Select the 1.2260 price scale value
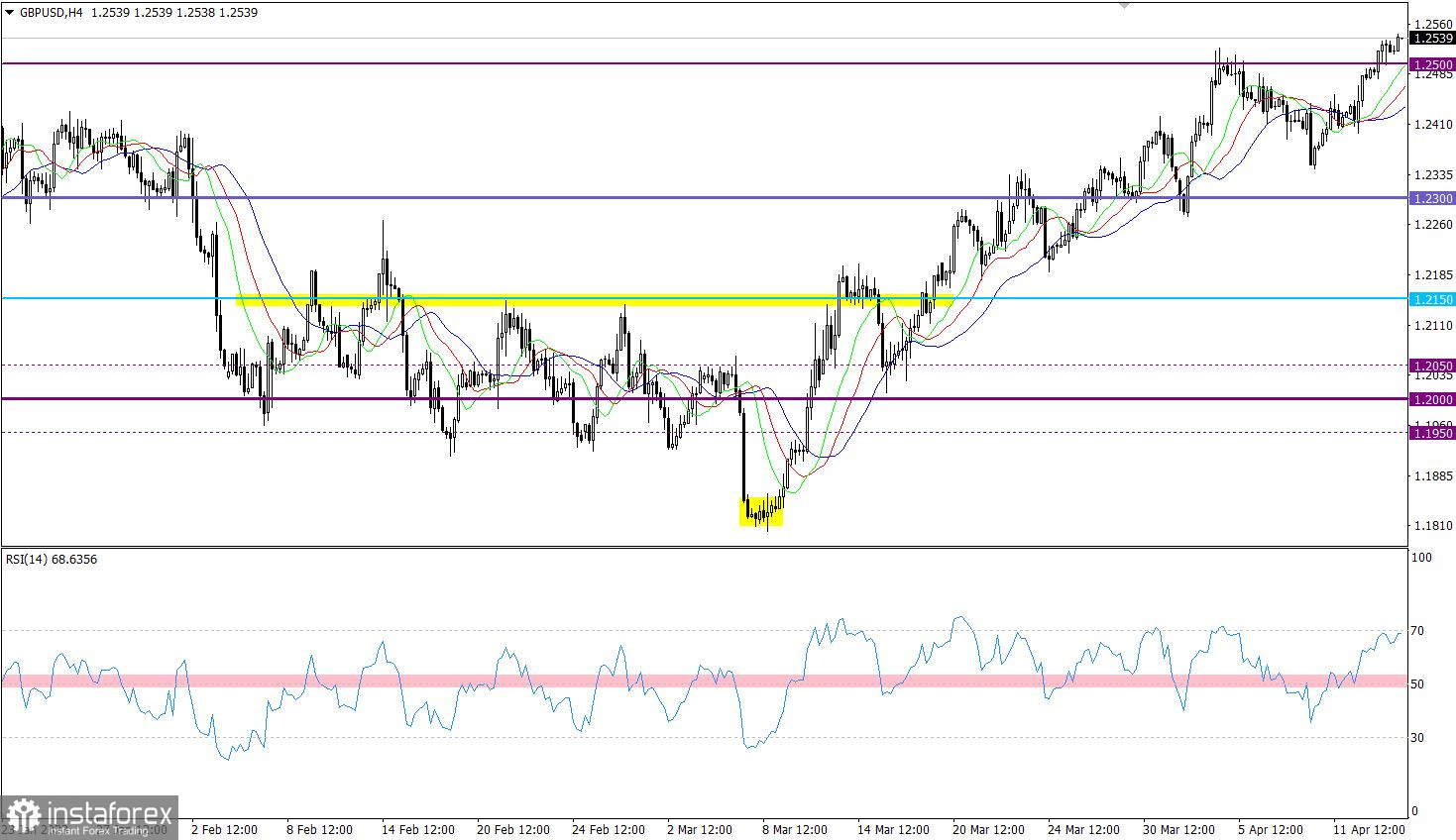 [x=1433, y=225]
